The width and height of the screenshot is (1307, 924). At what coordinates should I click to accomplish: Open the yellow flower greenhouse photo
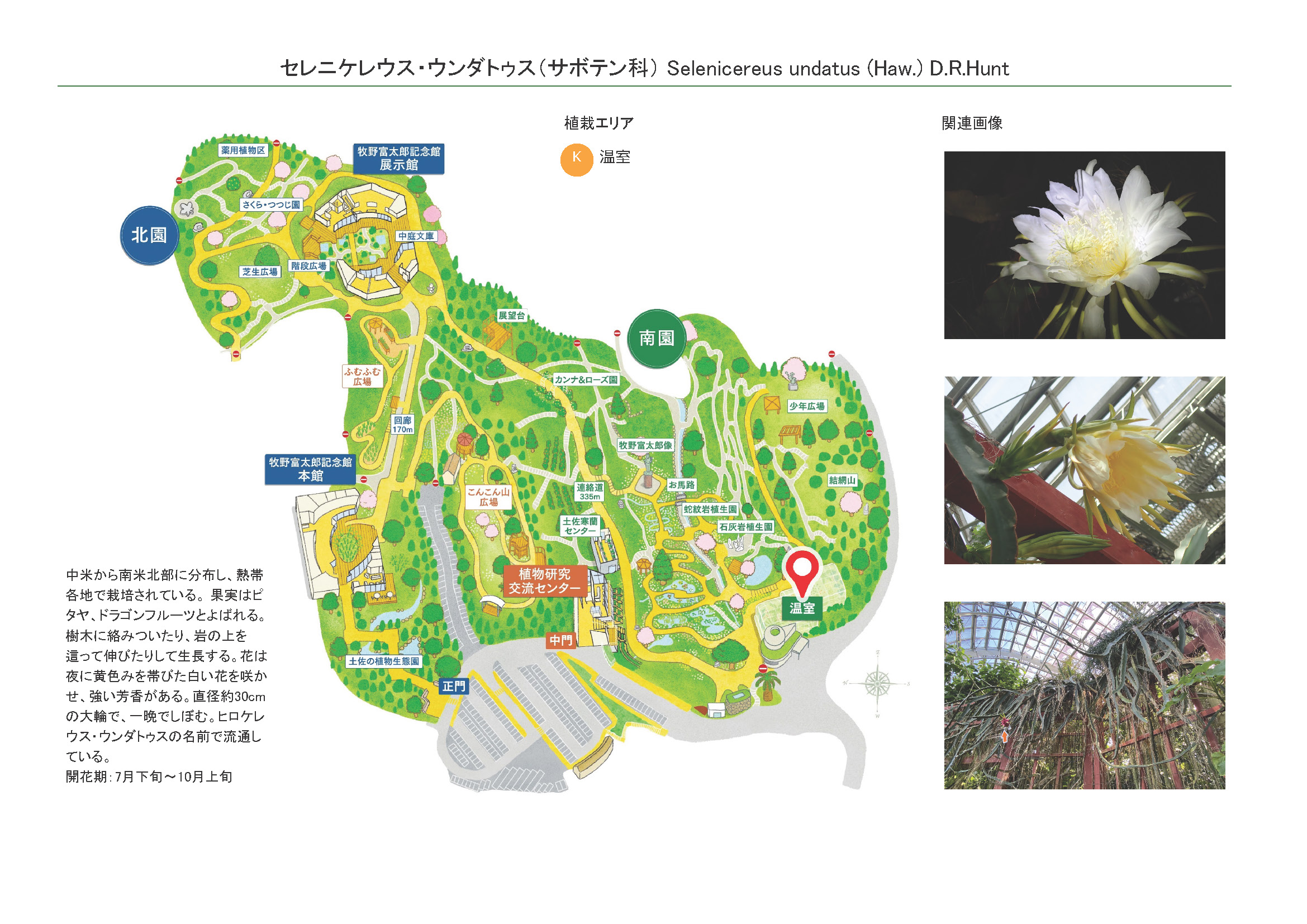[1084, 470]
